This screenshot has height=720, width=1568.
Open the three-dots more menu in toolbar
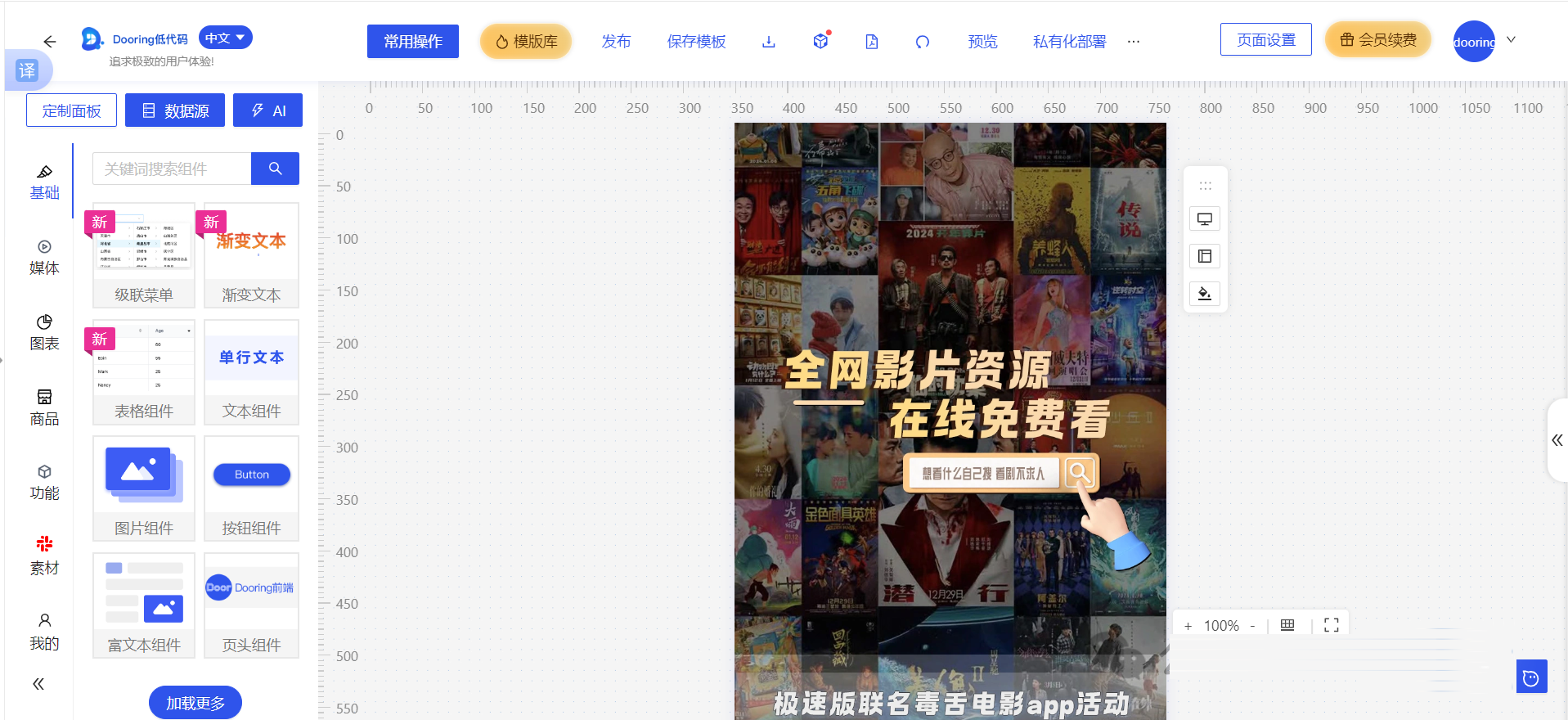point(1134,41)
